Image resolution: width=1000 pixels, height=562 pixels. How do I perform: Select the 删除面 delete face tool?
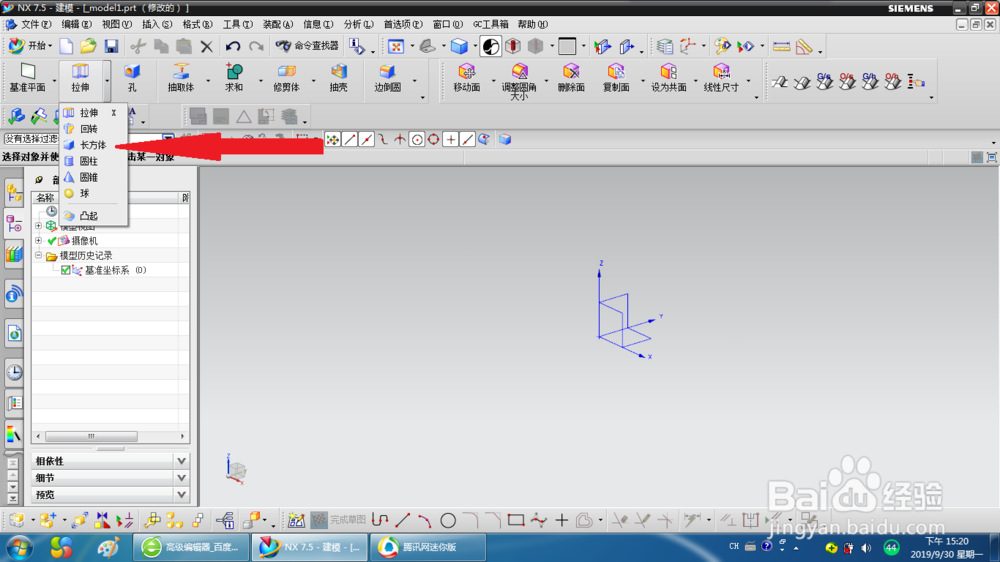[x=571, y=78]
